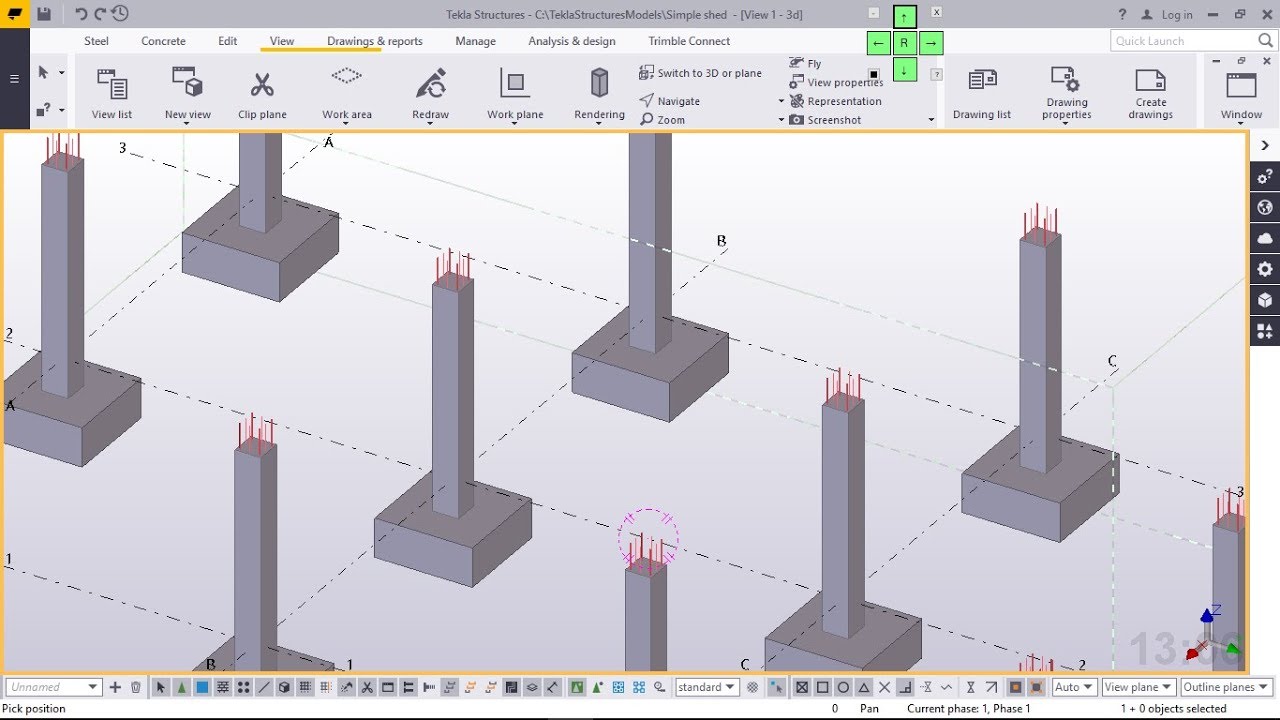This screenshot has width=1280, height=720.
Task: Toggle snap to end points square
Action: (x=823, y=687)
